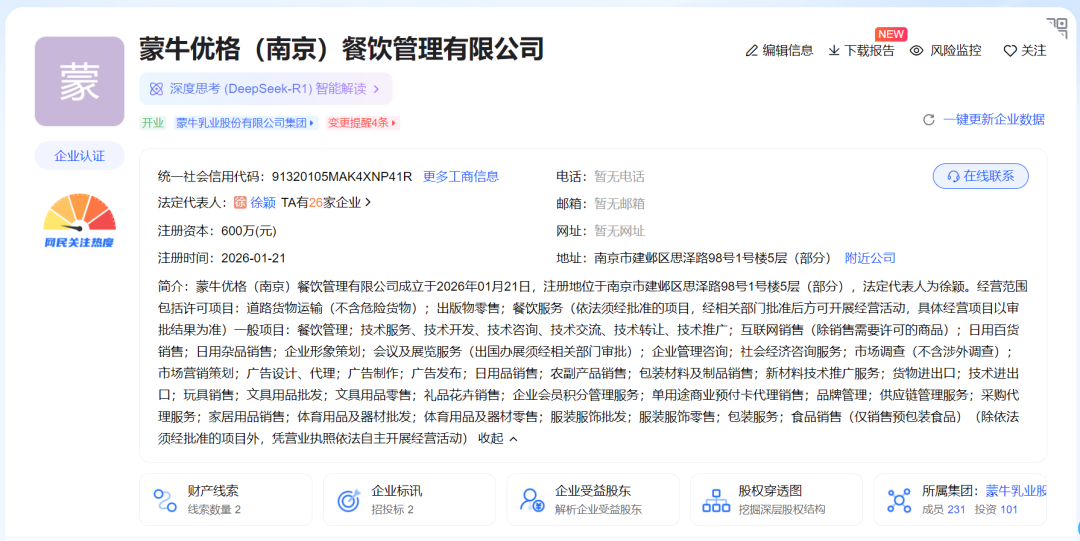Click 投资 101 count
The height and width of the screenshot is (541, 1080).
click(x=996, y=510)
